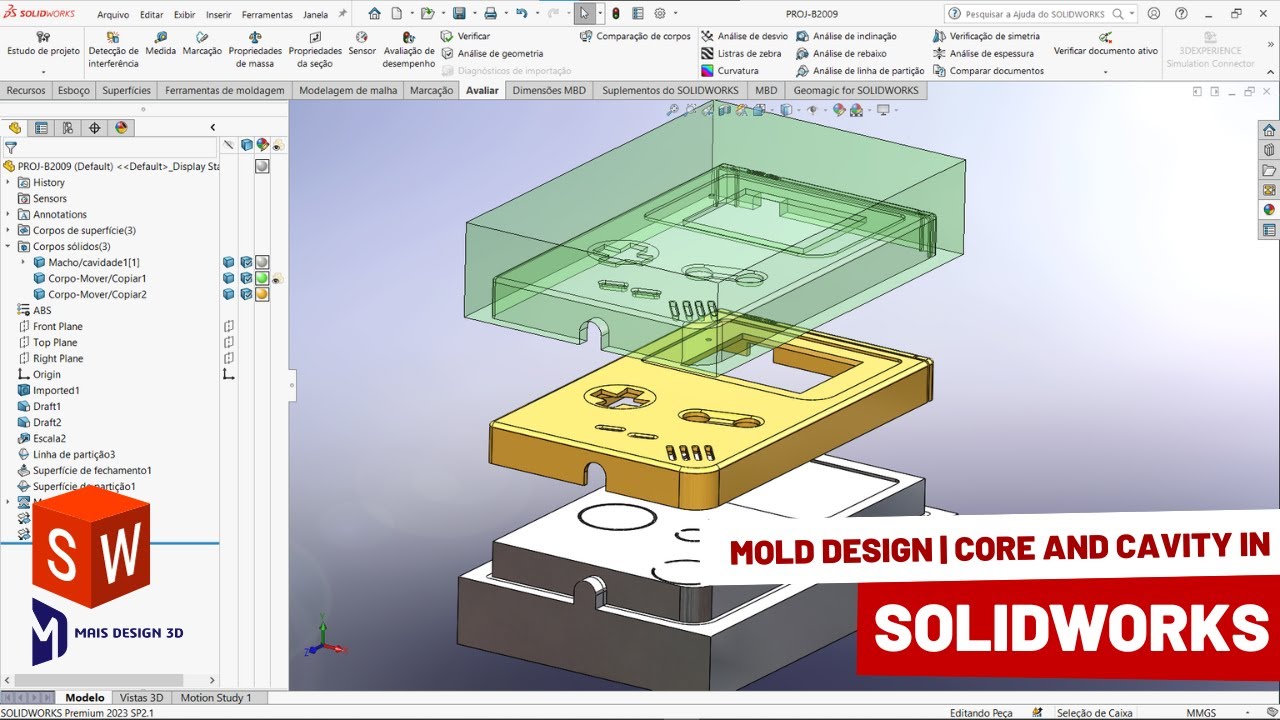Screen dimensions: 1280x720
Task: Click the Help question mark button
Action: 1183,14
